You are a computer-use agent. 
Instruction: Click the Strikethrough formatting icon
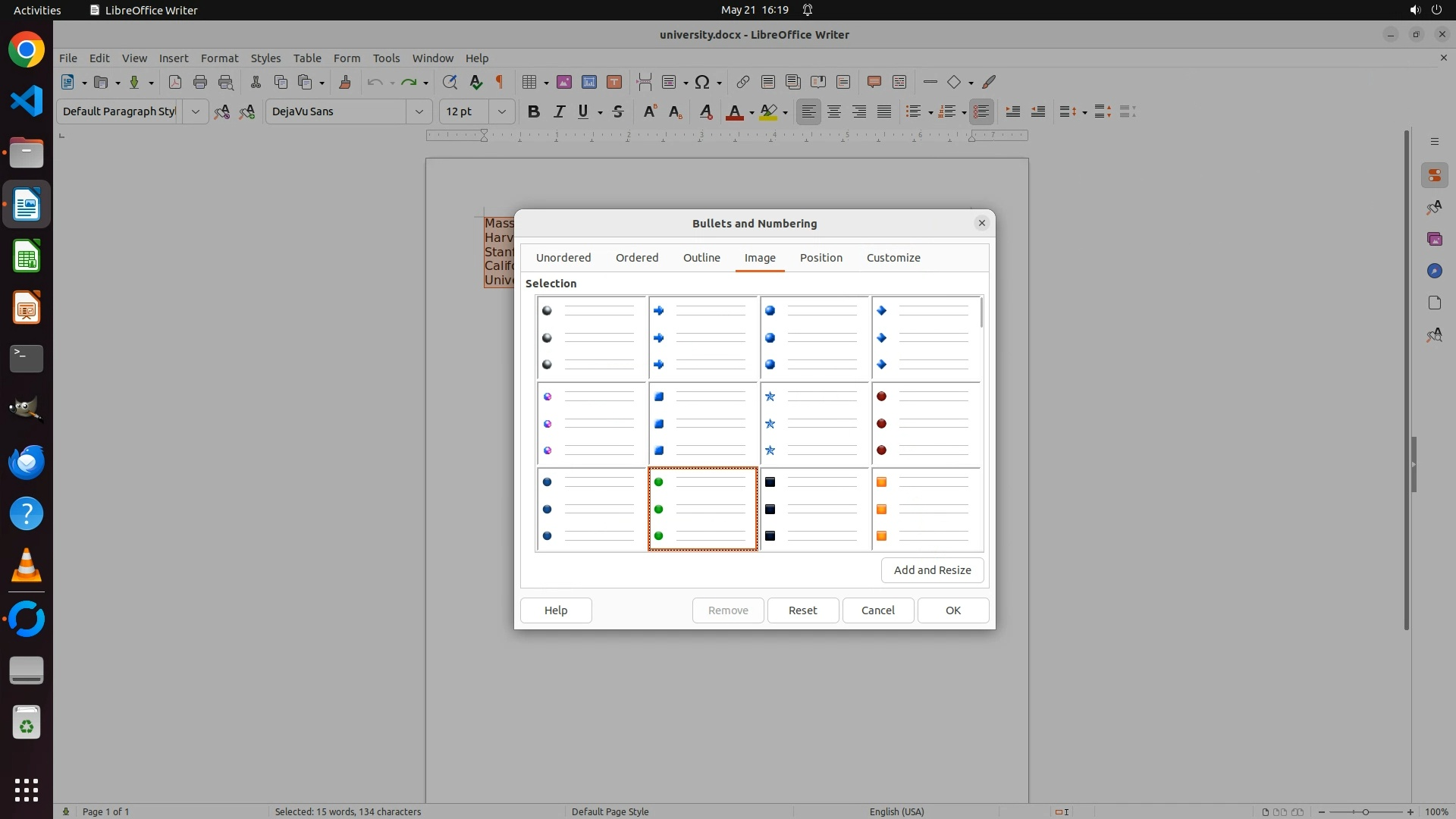point(618,111)
